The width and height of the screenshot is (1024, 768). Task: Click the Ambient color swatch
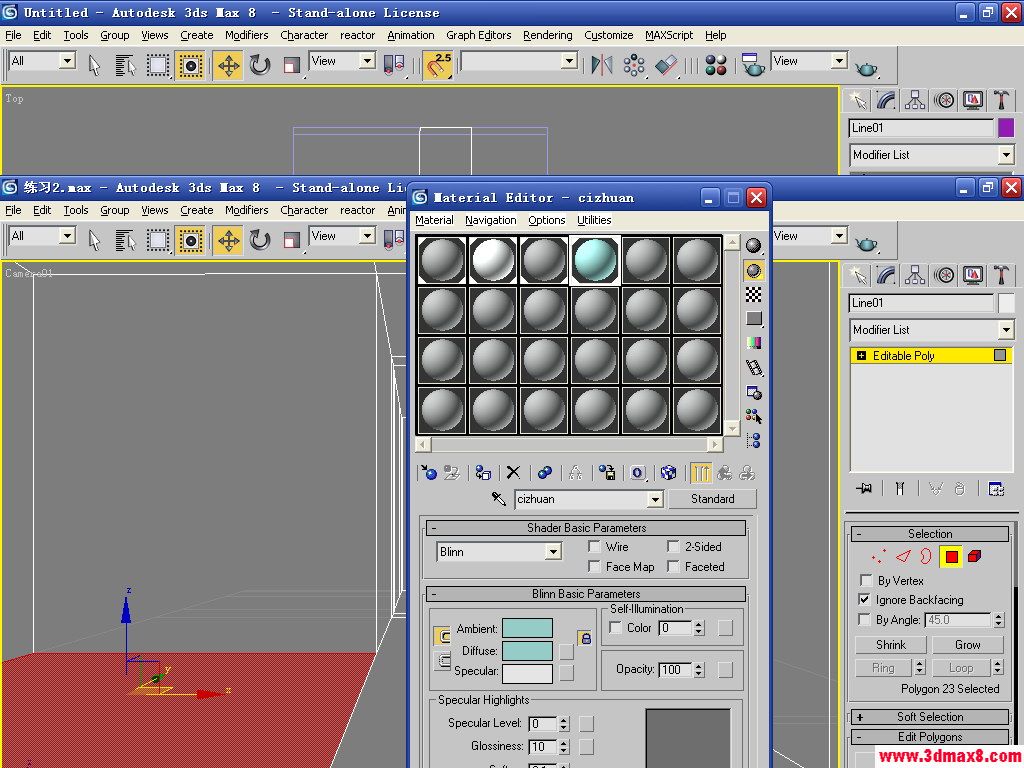(527, 628)
